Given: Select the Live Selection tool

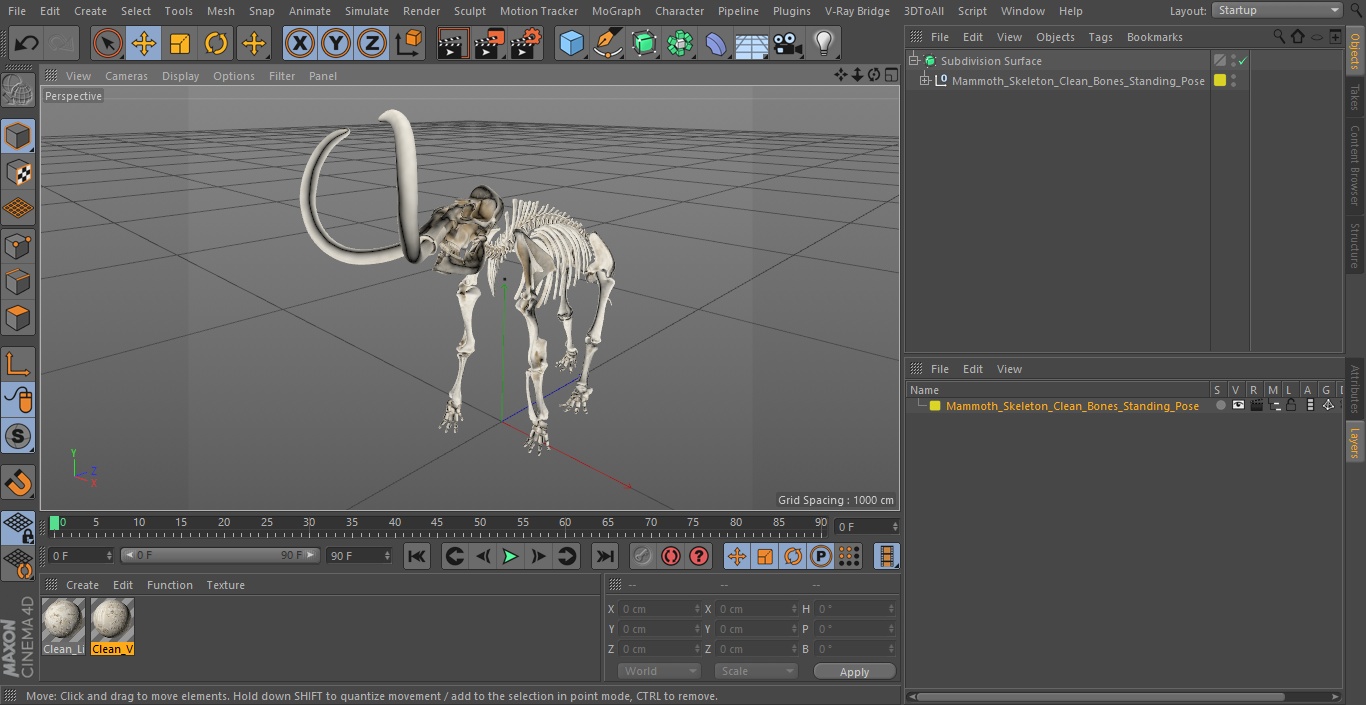Looking at the screenshot, I should click(x=108, y=43).
